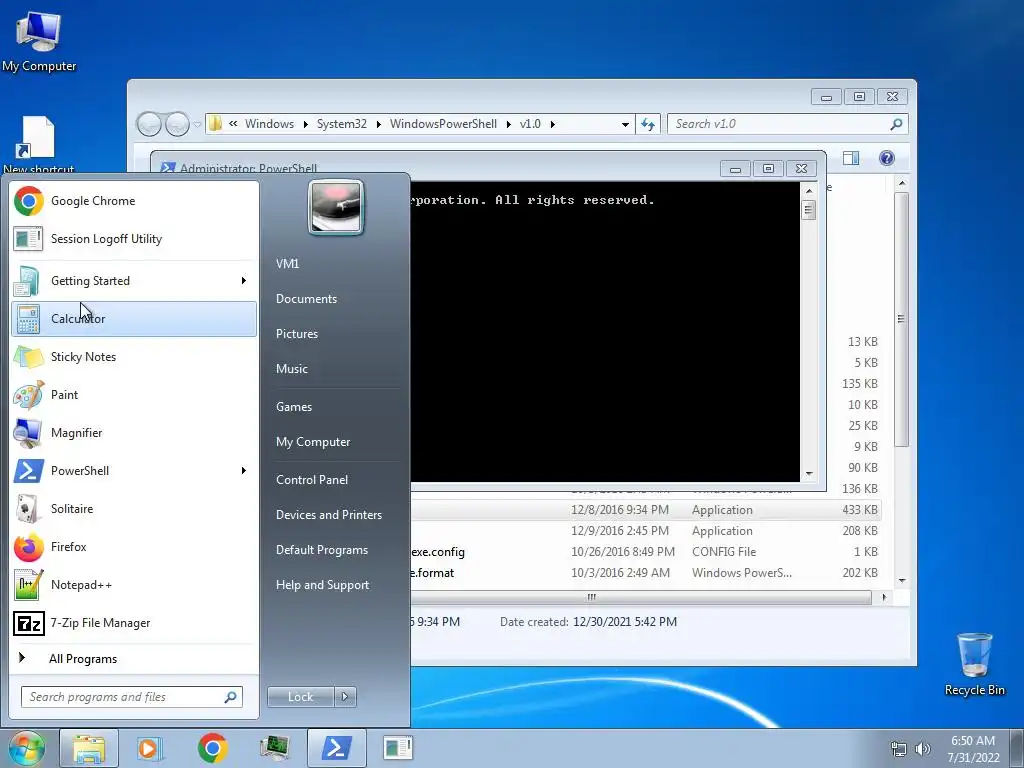The width and height of the screenshot is (1024, 768).
Task: Click WindowsPowerShell breadcrumb in address bar
Action: (x=443, y=124)
